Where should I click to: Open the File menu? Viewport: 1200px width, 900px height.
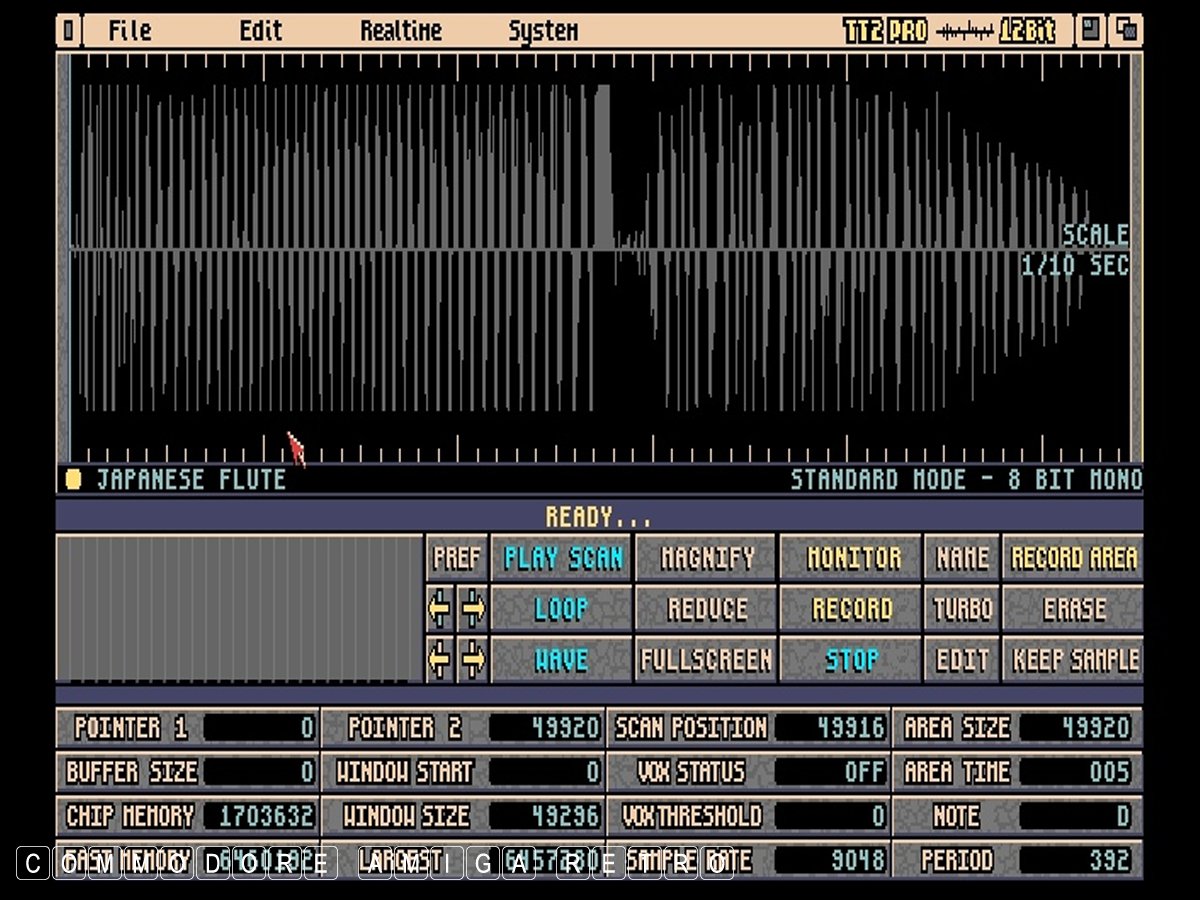[x=130, y=31]
